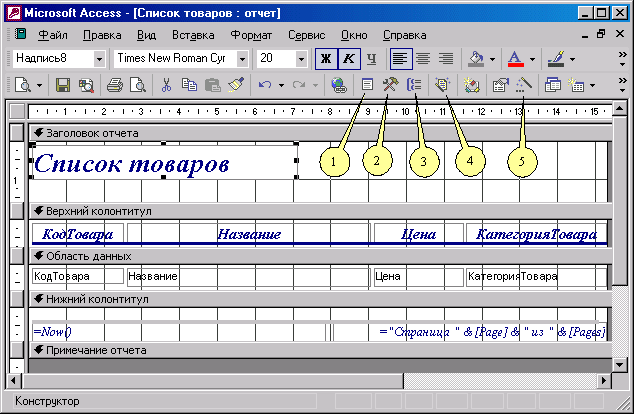The height and width of the screenshot is (414, 634).
Task: Click the Print icon
Action: pos(115,86)
